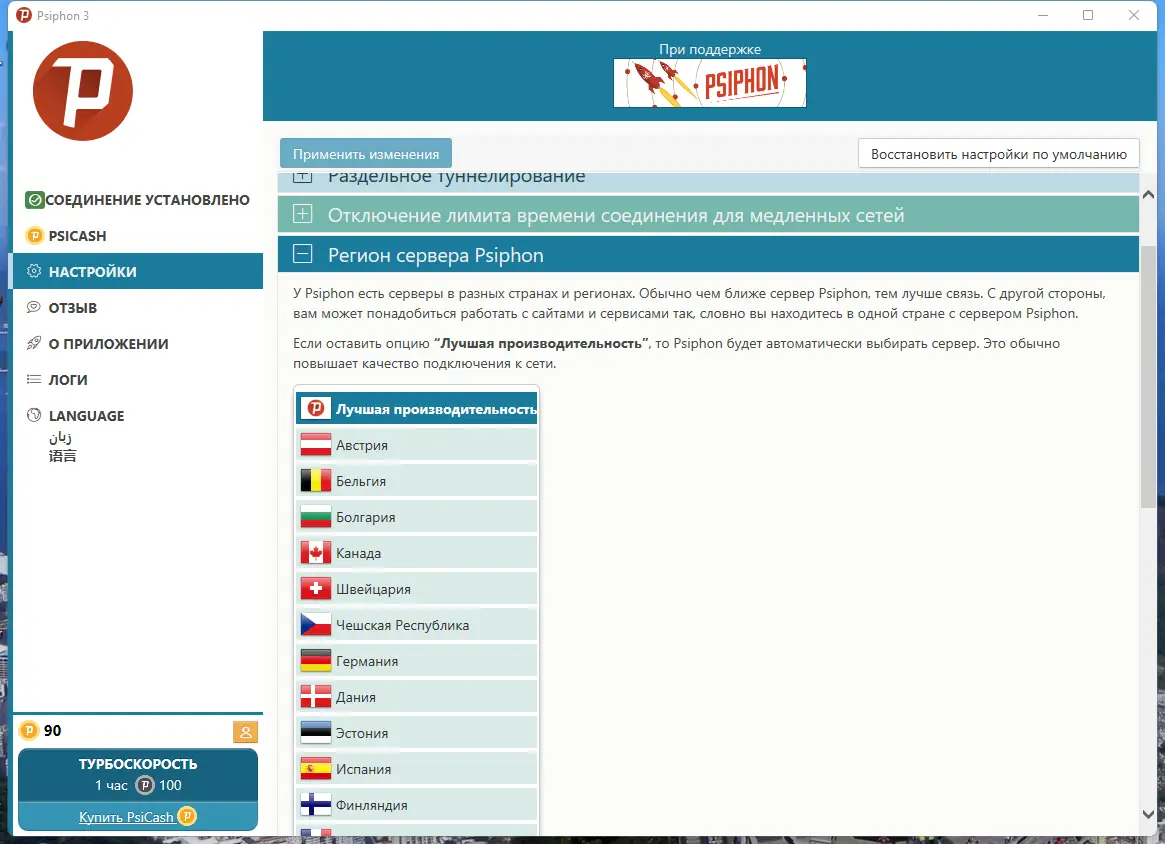This screenshot has width=1165, height=844.
Task: Select Испания as server region
Action: (417, 769)
